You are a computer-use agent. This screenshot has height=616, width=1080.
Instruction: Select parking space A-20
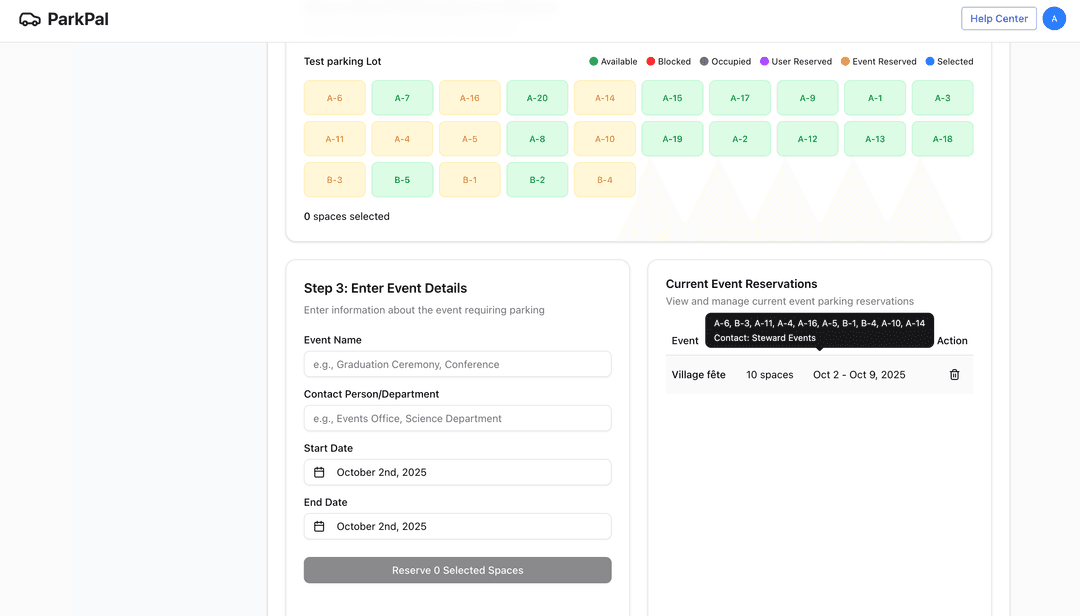point(537,97)
